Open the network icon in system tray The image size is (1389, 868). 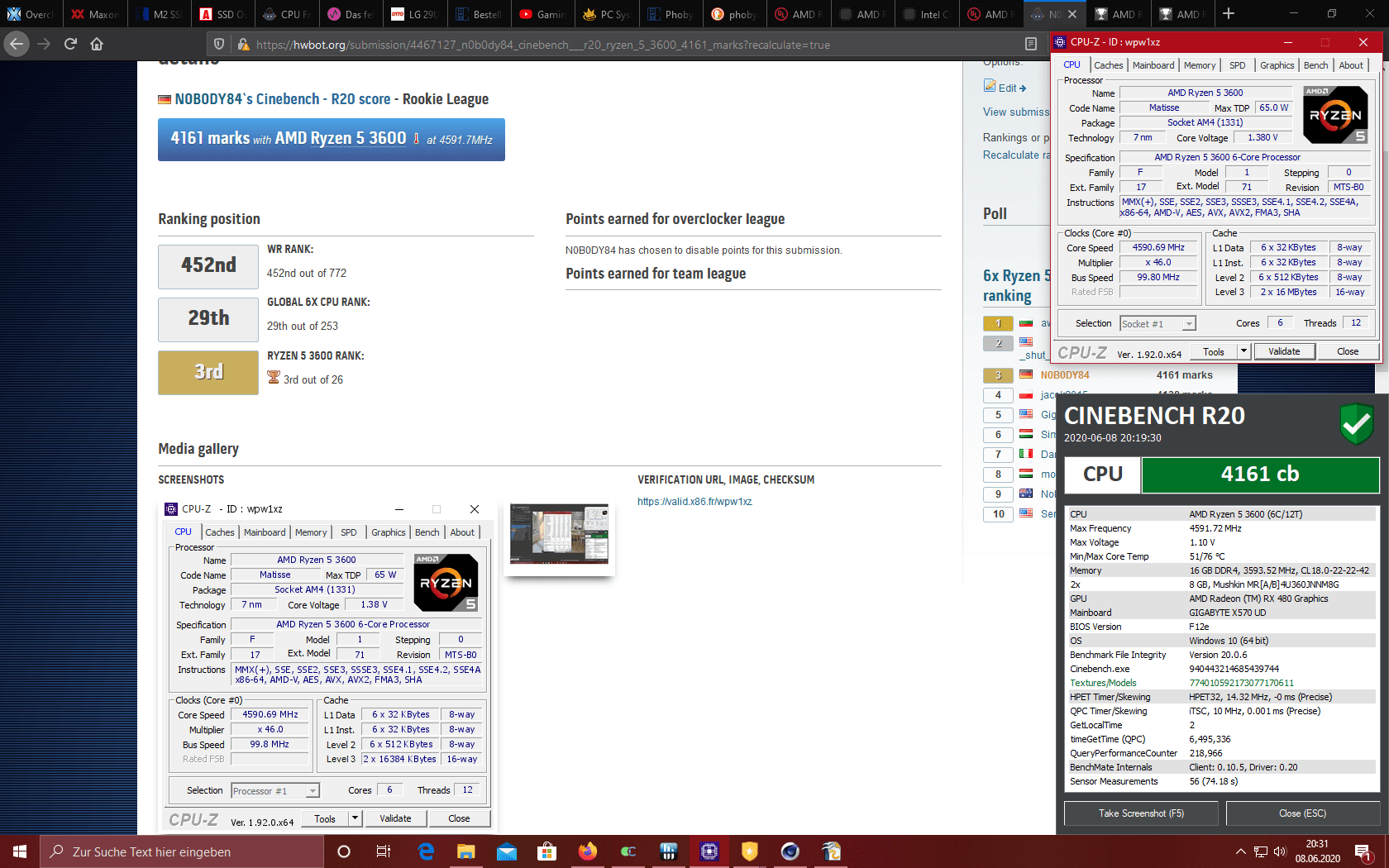tap(1261, 851)
